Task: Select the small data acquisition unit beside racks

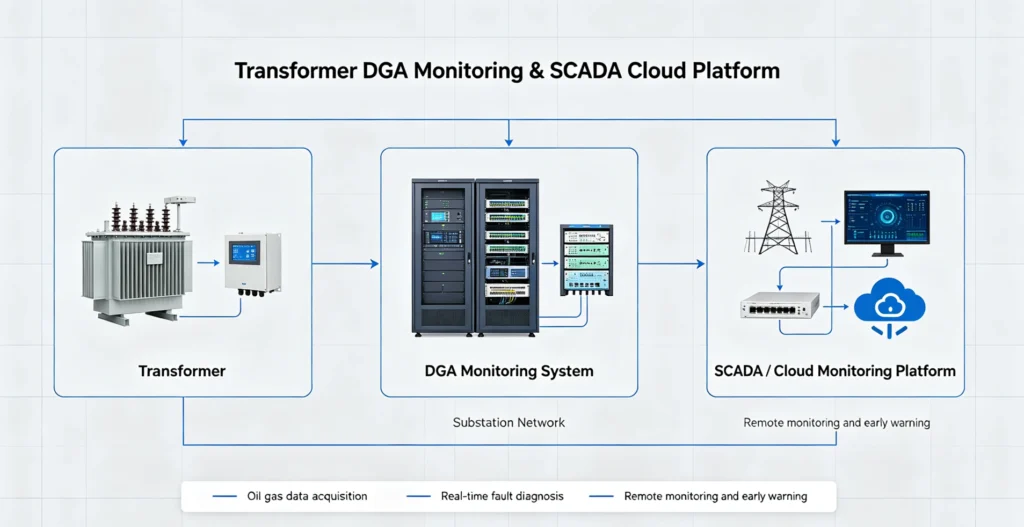Action: [586, 262]
